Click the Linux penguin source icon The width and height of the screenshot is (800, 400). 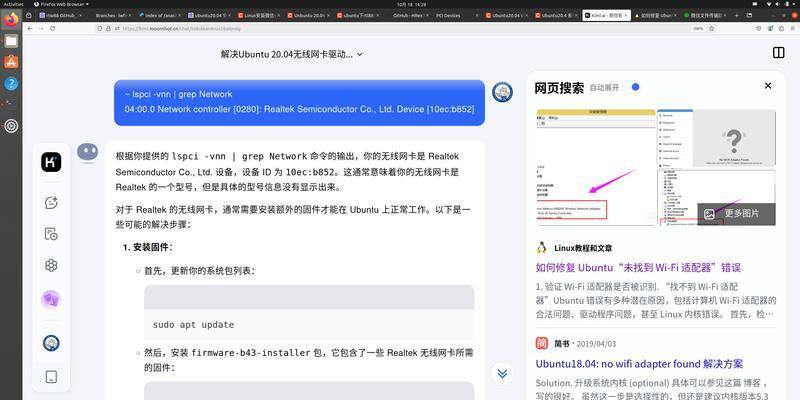pos(542,248)
